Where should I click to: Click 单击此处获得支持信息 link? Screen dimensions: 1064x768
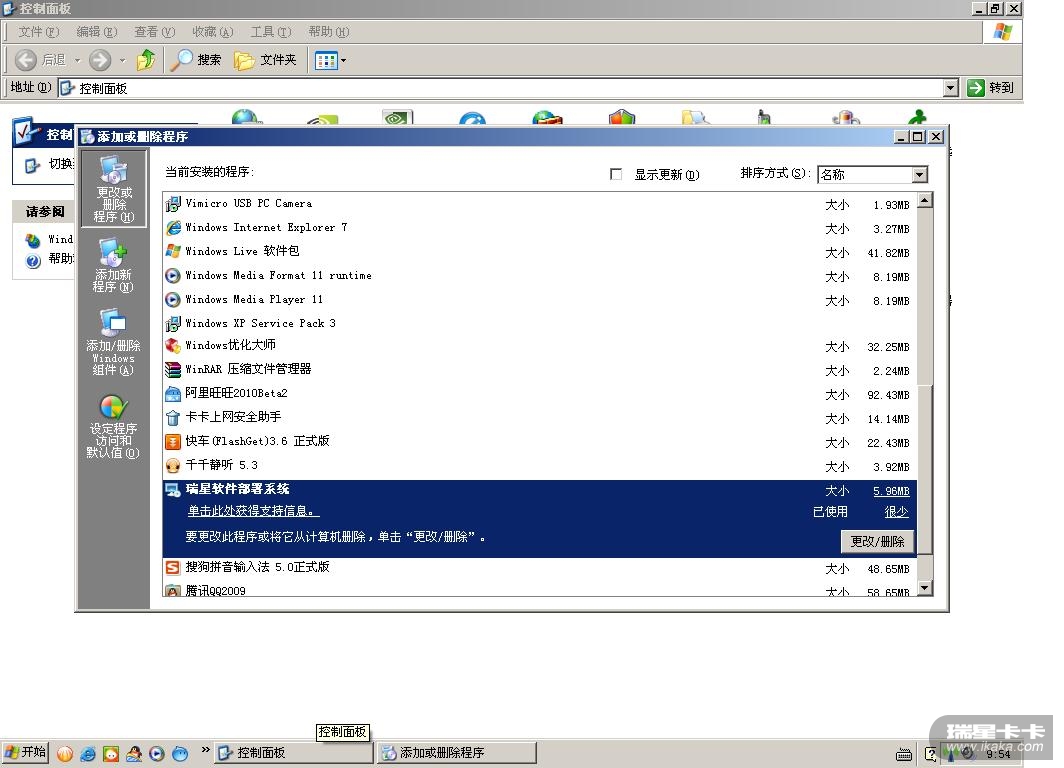point(252,511)
